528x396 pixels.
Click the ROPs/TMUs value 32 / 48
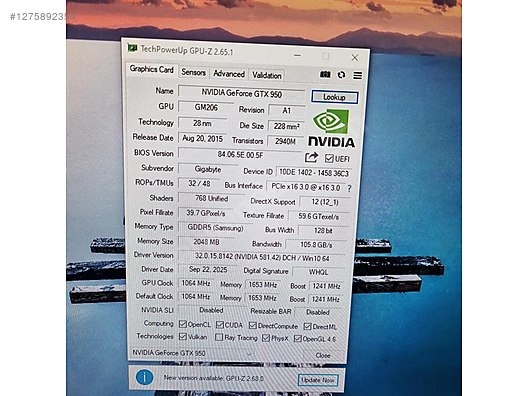pos(199,184)
